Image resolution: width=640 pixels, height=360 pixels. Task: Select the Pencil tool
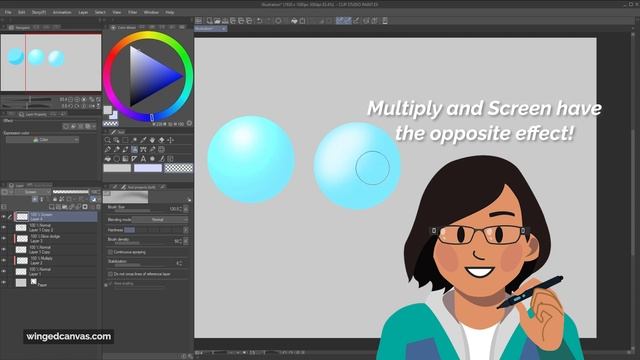(117, 149)
